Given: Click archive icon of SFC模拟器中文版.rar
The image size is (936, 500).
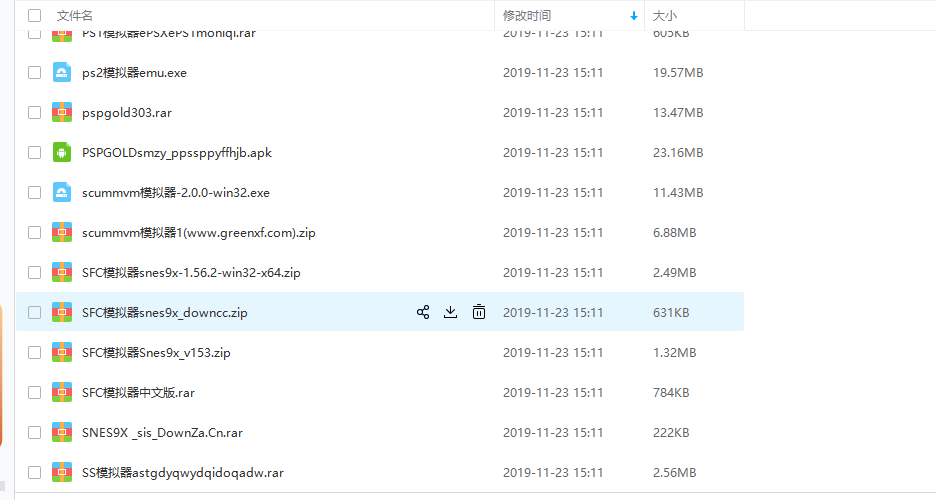Looking at the screenshot, I should (61, 392).
